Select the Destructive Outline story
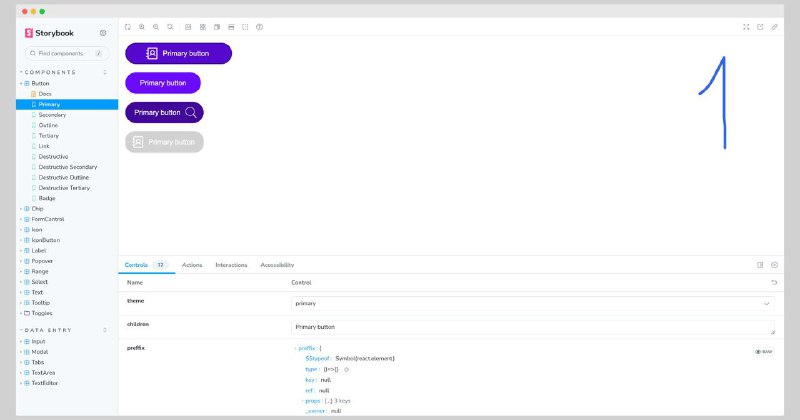 (63, 178)
